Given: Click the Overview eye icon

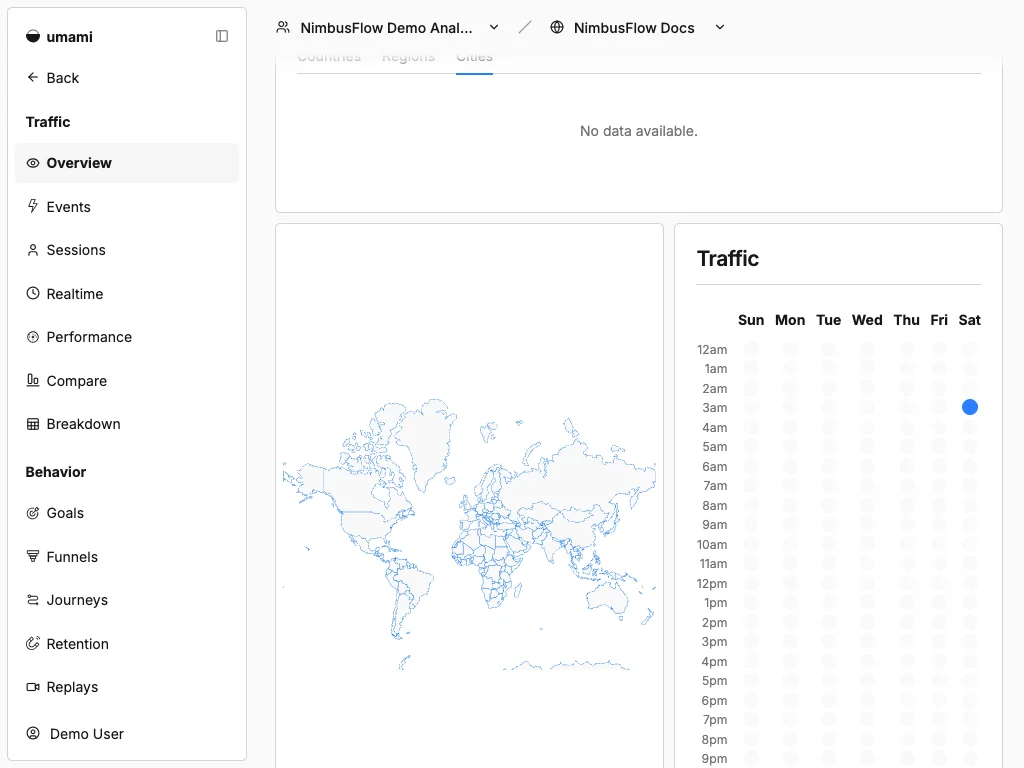Looking at the screenshot, I should 33,163.
